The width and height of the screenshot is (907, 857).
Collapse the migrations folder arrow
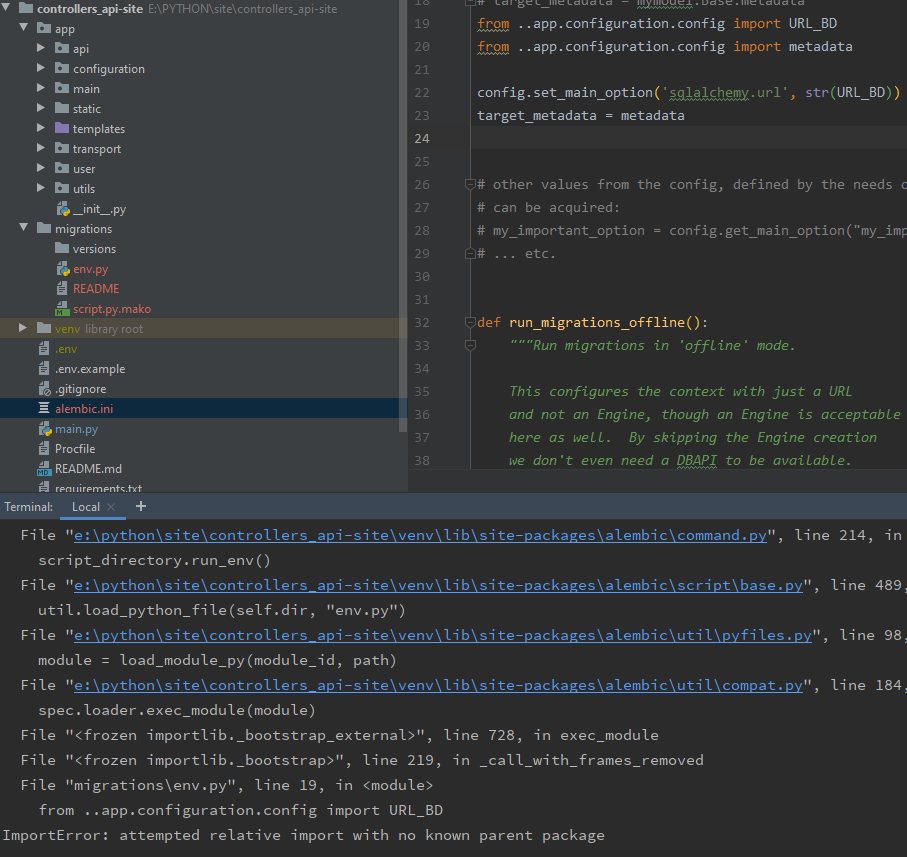coord(24,228)
